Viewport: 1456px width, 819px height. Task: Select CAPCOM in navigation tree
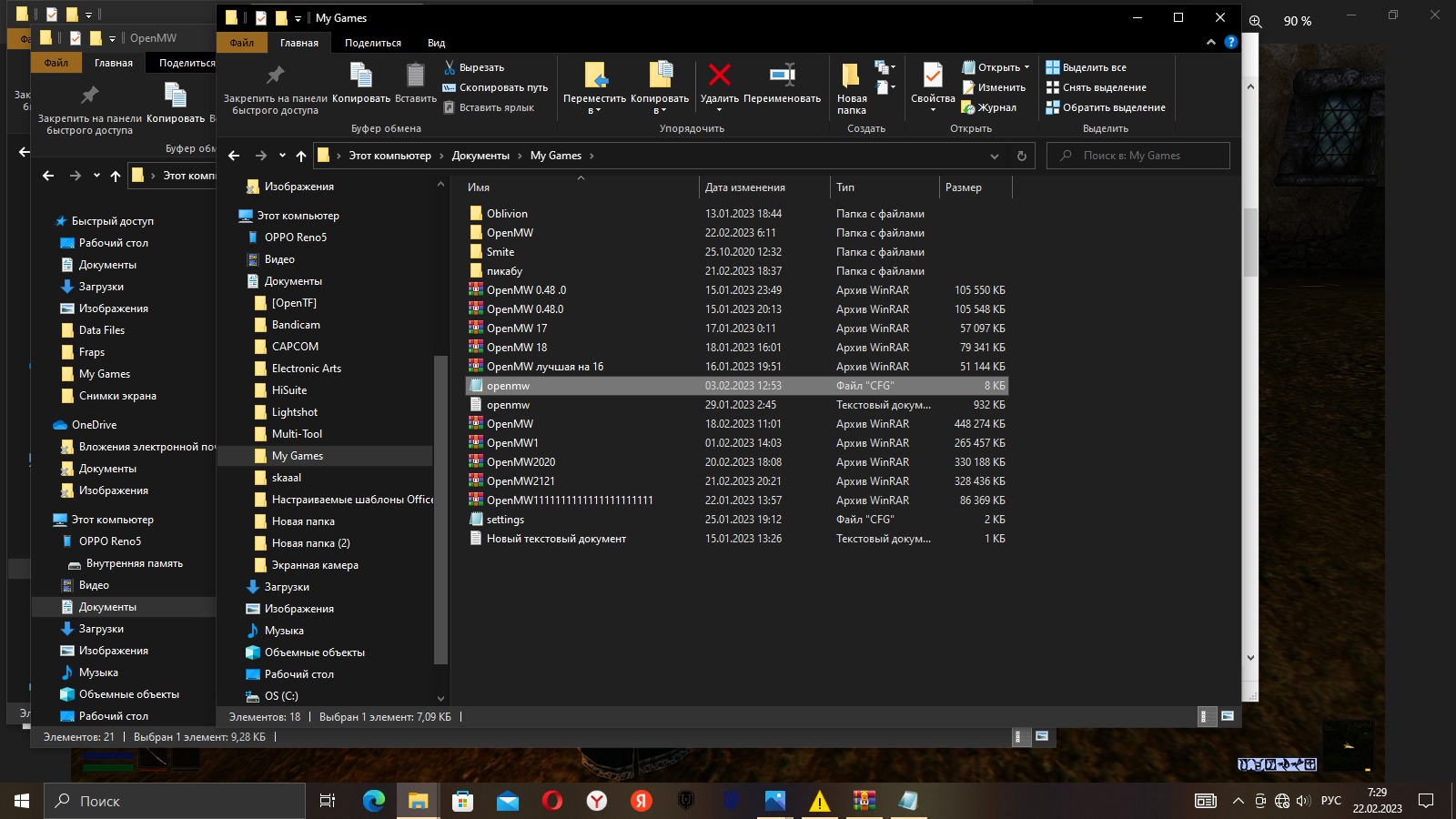click(295, 347)
